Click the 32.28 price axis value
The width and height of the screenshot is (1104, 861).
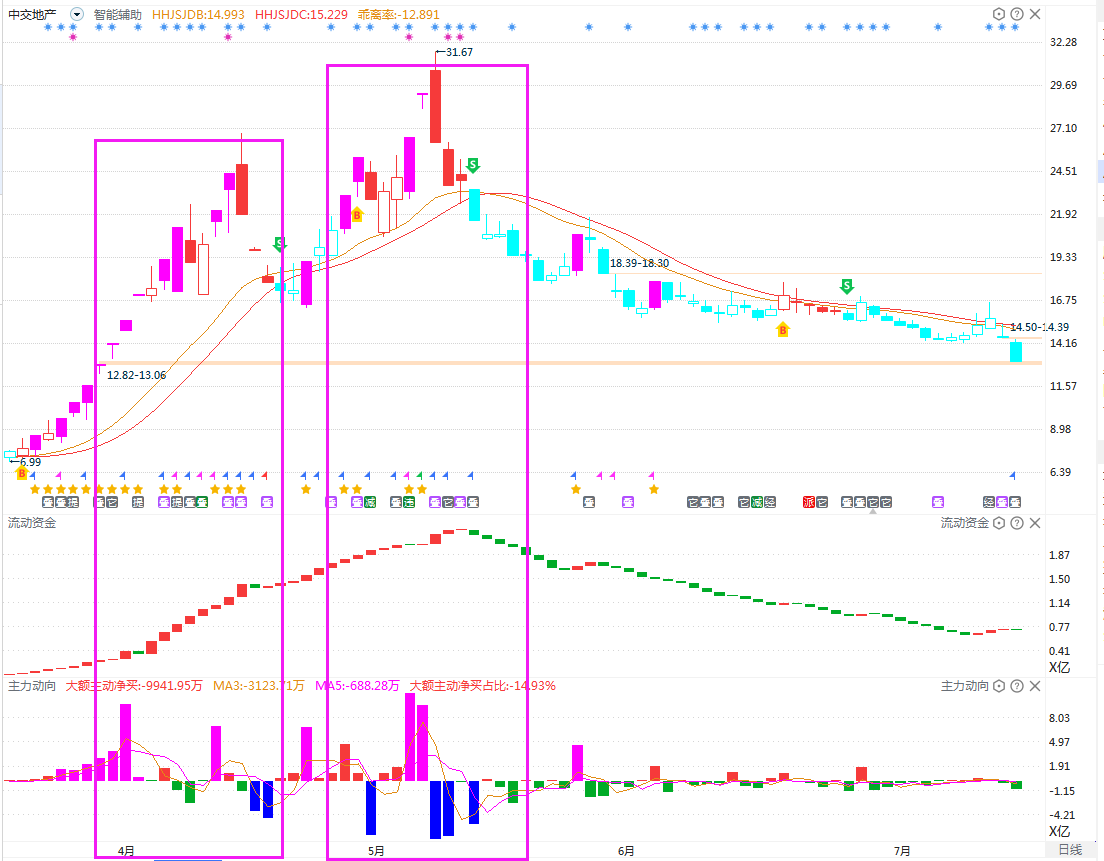click(1063, 42)
